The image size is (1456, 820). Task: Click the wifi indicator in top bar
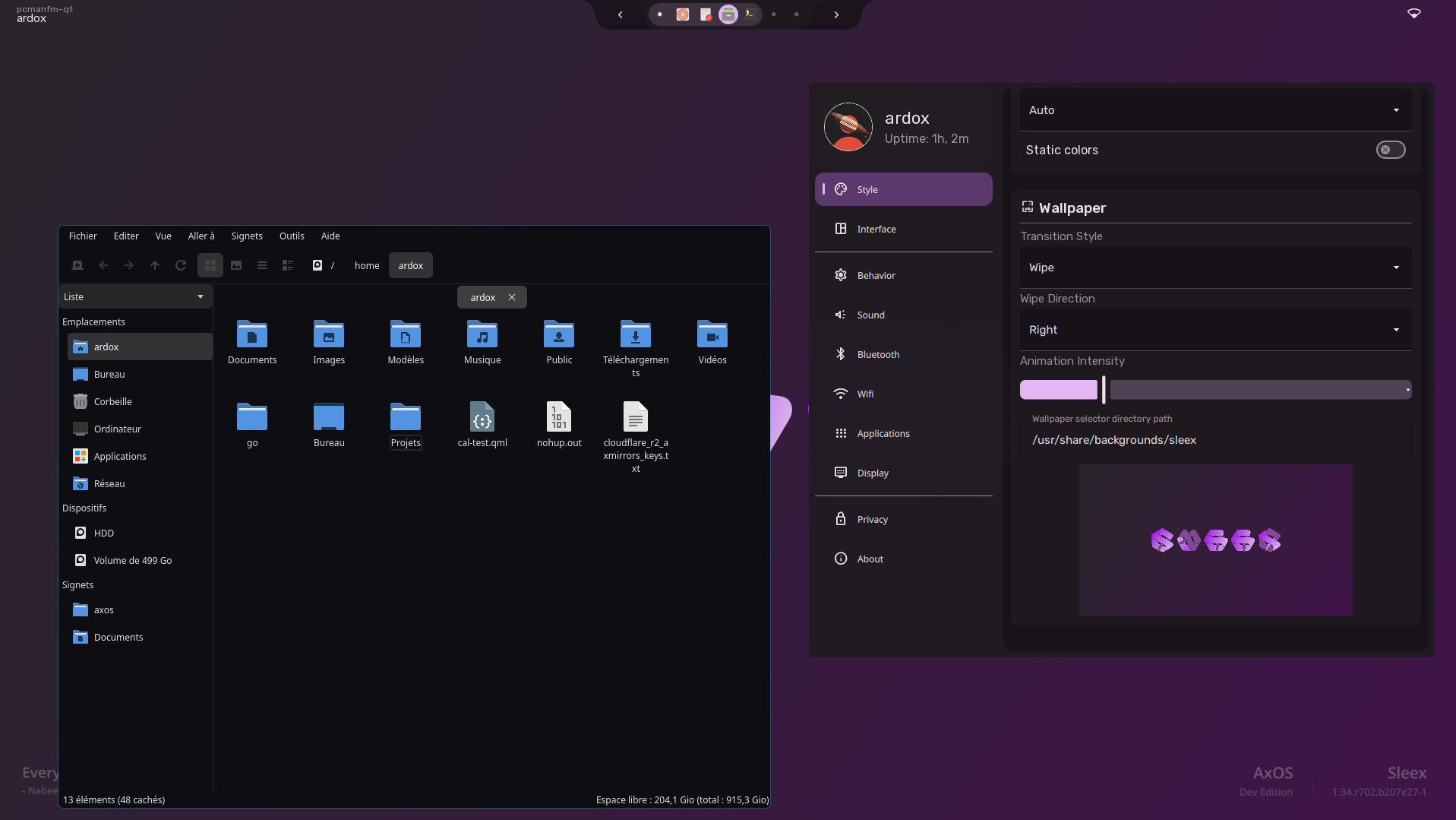pos(1413,14)
